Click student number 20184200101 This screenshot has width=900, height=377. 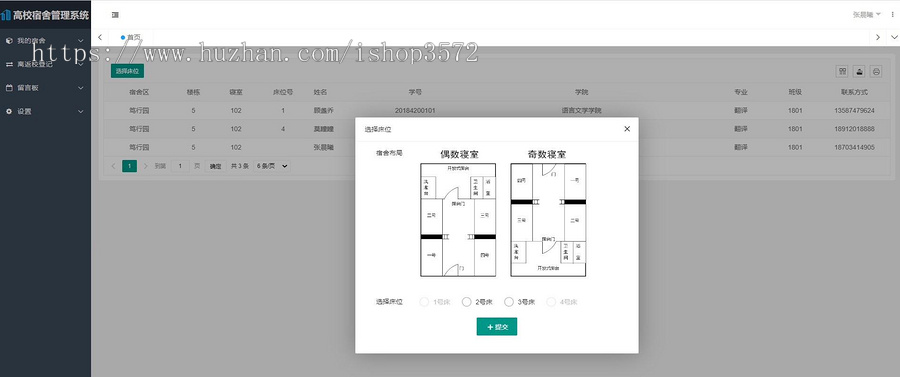(x=415, y=110)
